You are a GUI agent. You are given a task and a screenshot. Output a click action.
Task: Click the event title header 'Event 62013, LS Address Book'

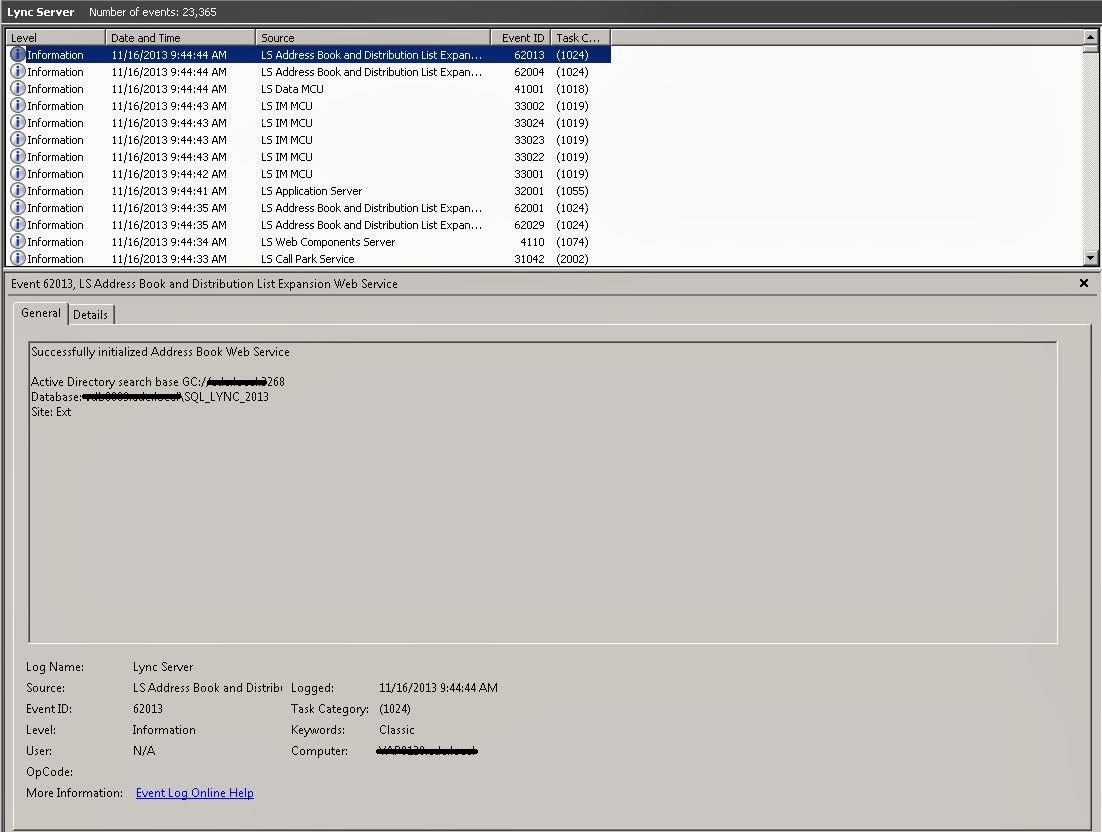(205, 283)
